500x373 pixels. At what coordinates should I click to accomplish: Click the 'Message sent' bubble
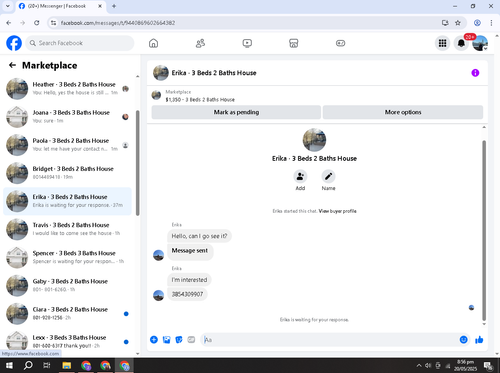point(190,251)
